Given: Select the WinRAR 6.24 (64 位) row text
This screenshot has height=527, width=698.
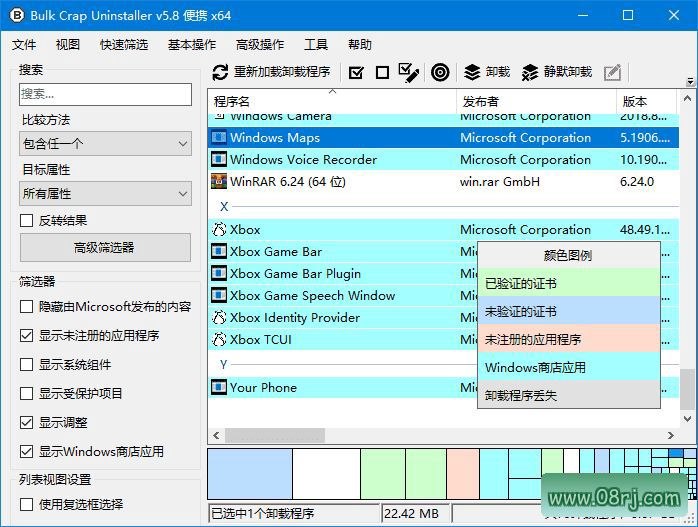Looking at the screenshot, I should point(288,182).
